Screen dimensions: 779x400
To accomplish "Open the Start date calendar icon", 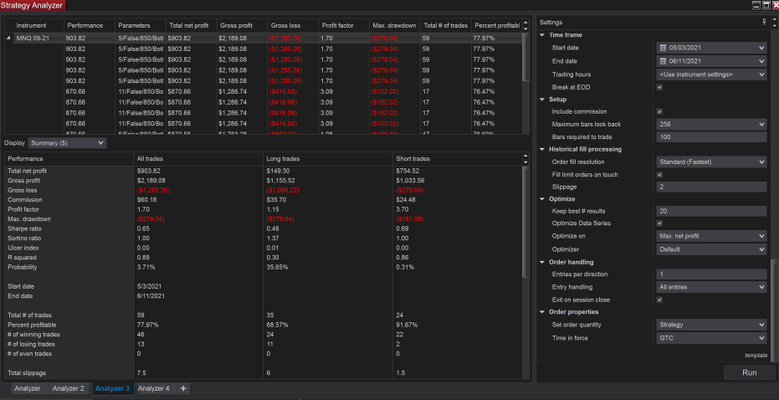I will [663, 48].
